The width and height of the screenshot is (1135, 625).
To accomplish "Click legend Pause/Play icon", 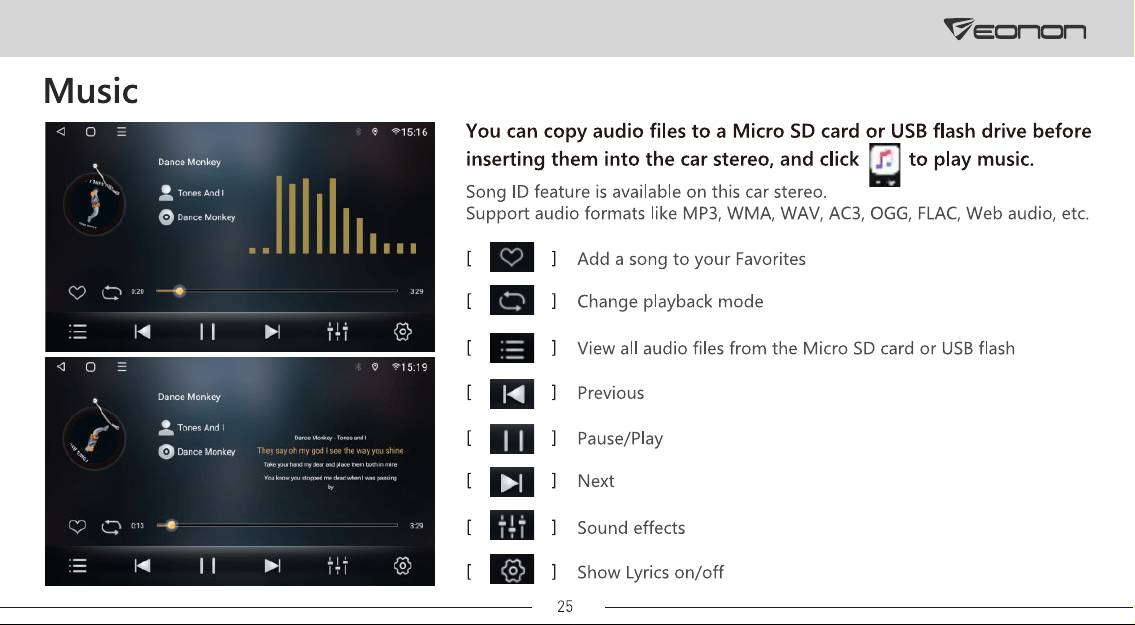I will (x=512, y=439).
